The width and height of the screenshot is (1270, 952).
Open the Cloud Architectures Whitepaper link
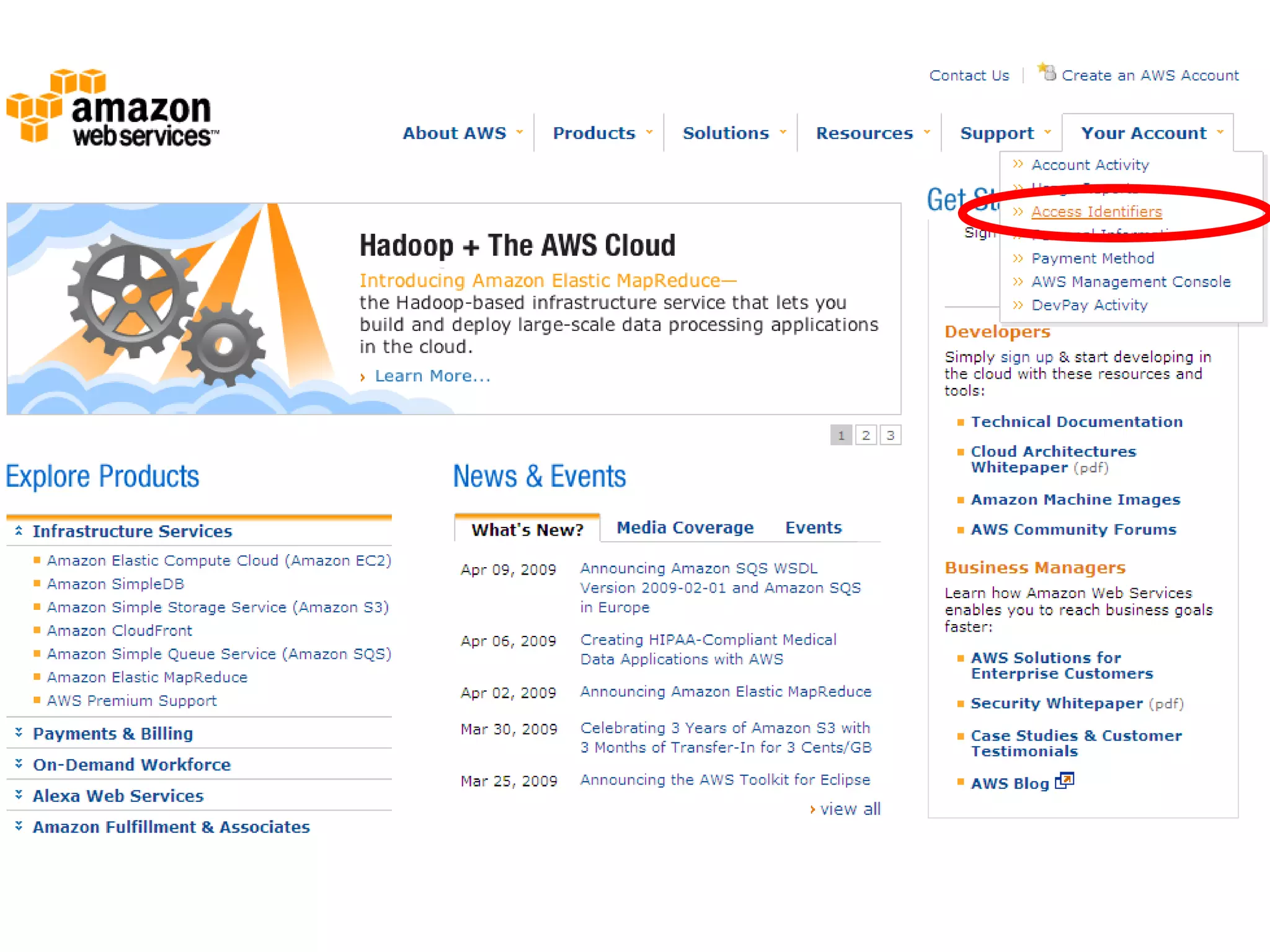click(1053, 459)
